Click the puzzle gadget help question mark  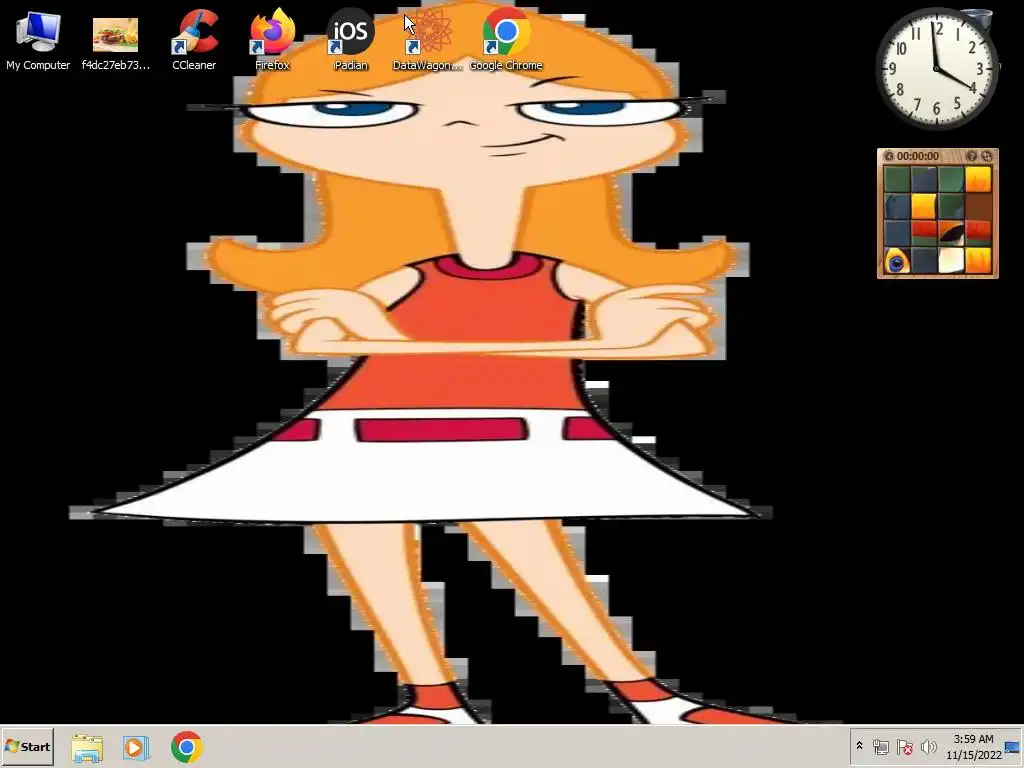click(971, 156)
